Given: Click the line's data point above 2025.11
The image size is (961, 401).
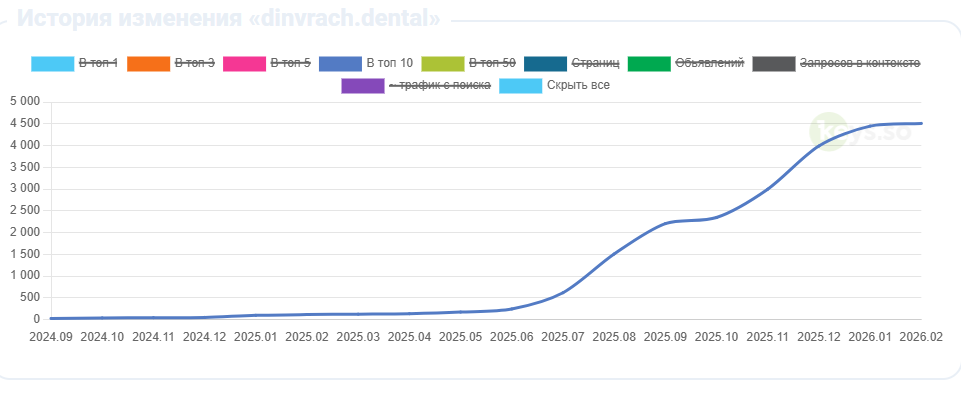Looking at the screenshot, I should [768, 189].
